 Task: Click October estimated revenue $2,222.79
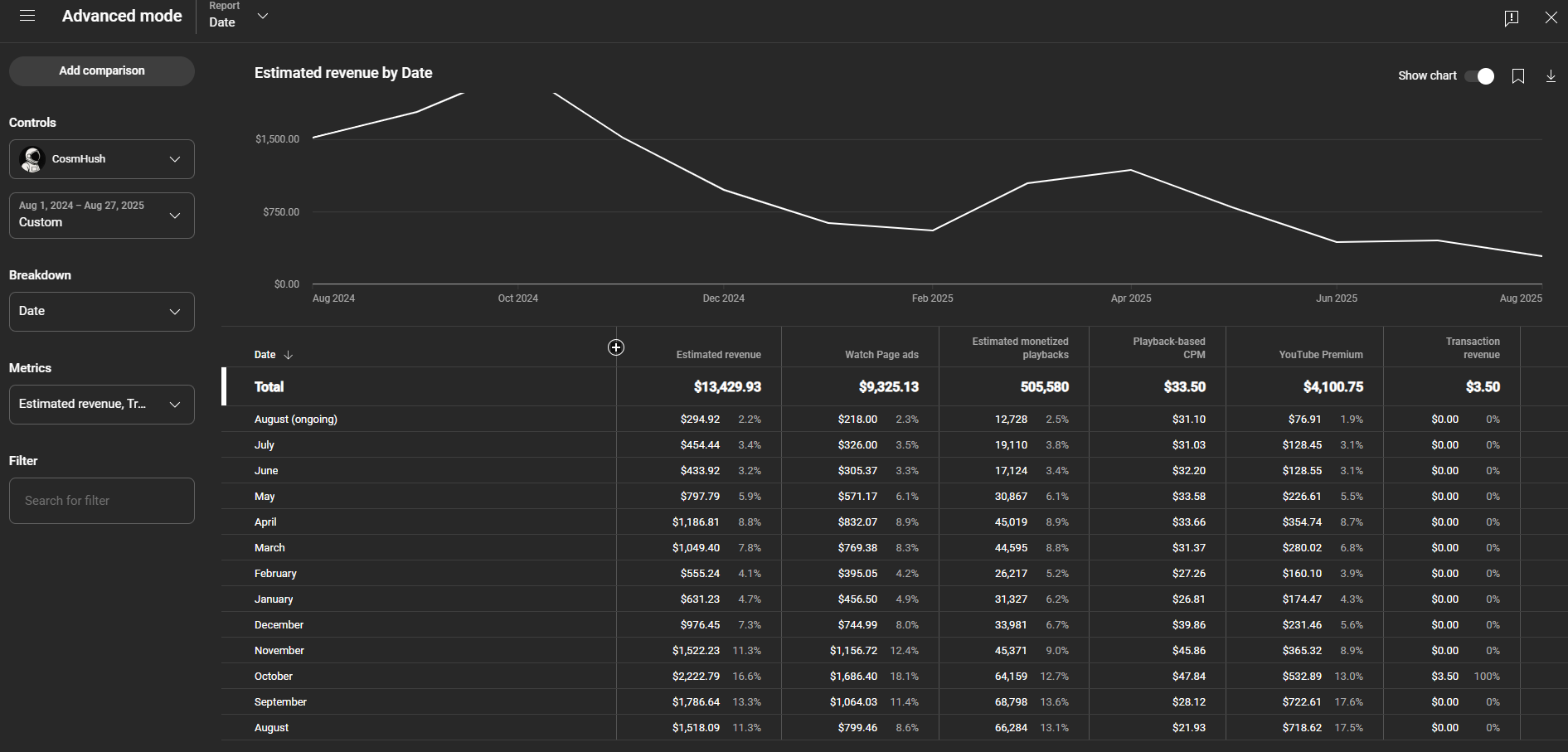[696, 677]
